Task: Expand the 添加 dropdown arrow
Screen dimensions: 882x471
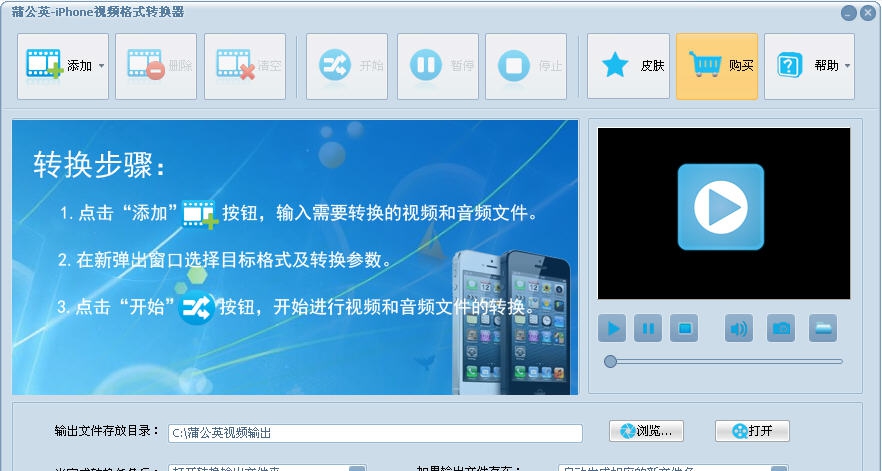Action: click(101, 66)
